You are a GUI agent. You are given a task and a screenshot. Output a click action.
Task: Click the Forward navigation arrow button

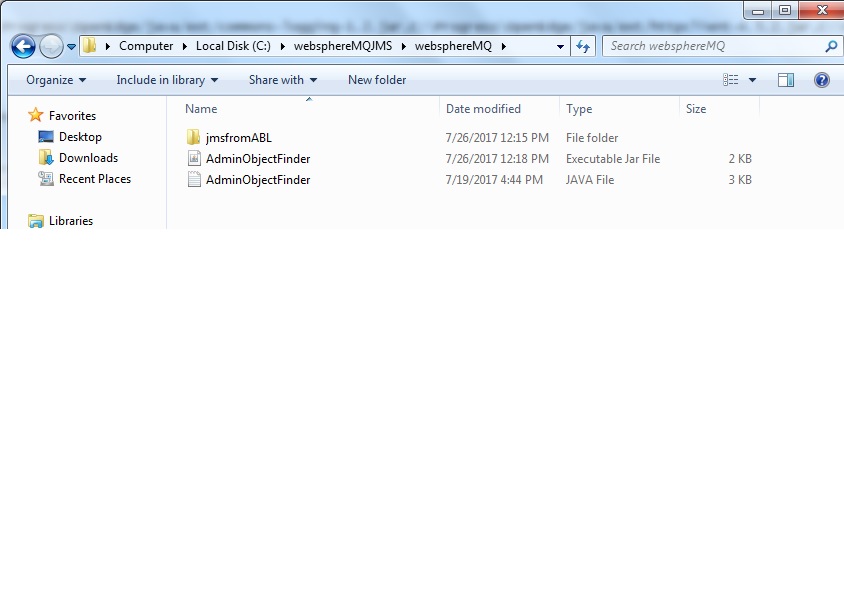(51, 46)
